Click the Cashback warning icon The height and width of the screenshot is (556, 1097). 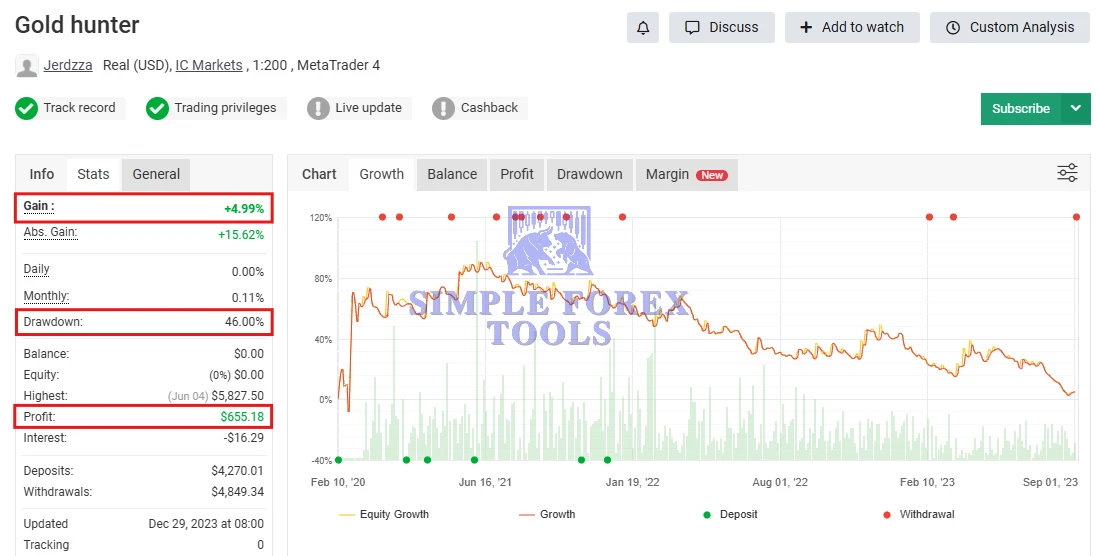click(x=444, y=108)
